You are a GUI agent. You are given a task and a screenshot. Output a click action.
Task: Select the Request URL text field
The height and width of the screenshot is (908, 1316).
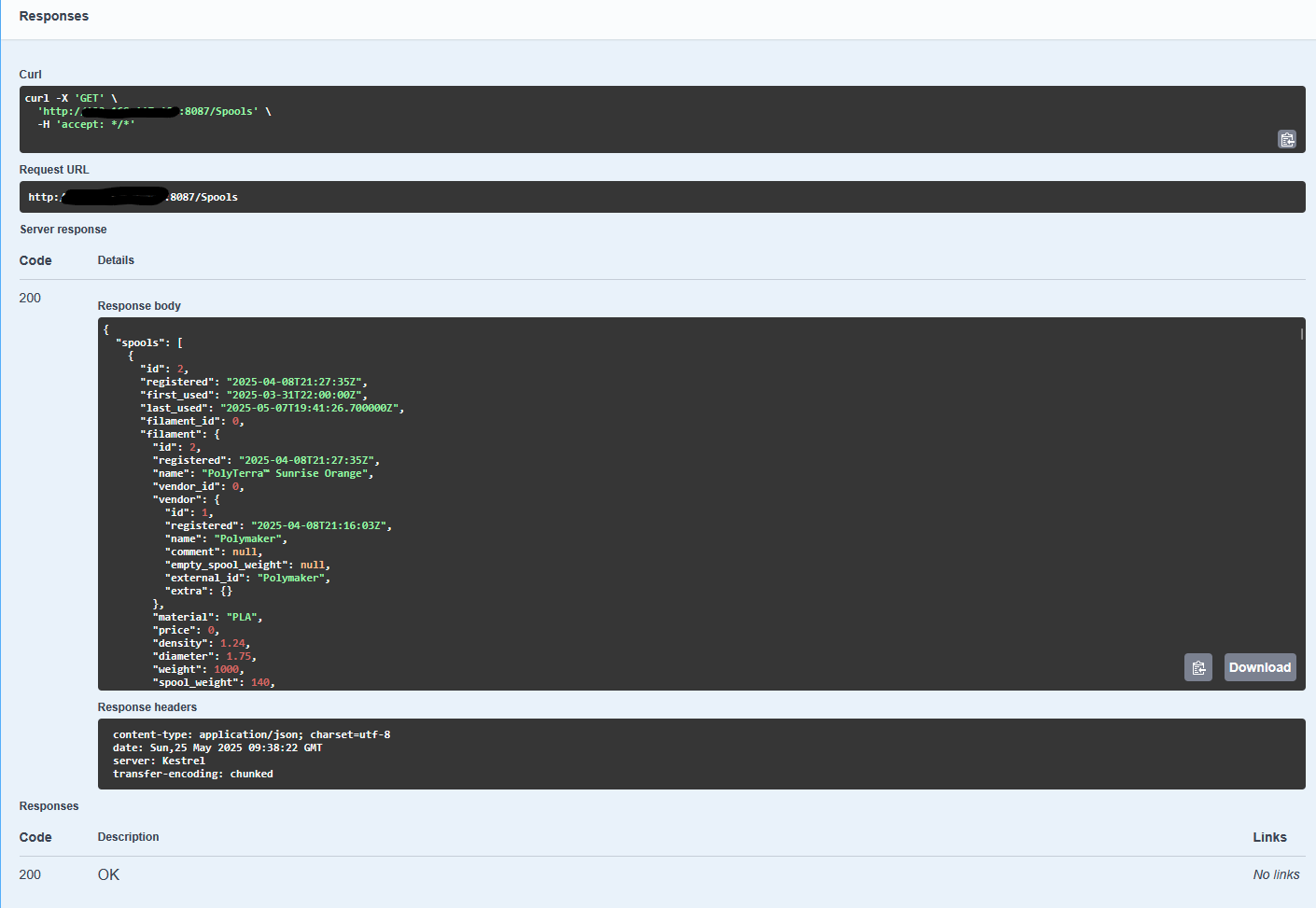coord(653,197)
